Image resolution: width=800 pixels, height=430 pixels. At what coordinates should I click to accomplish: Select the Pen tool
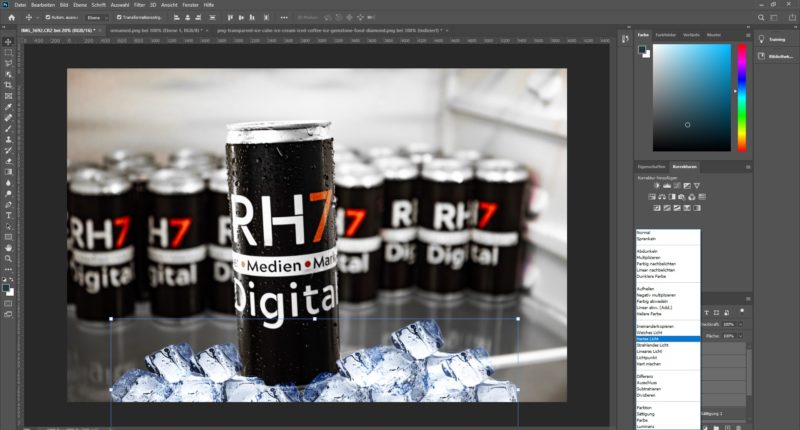(8, 205)
